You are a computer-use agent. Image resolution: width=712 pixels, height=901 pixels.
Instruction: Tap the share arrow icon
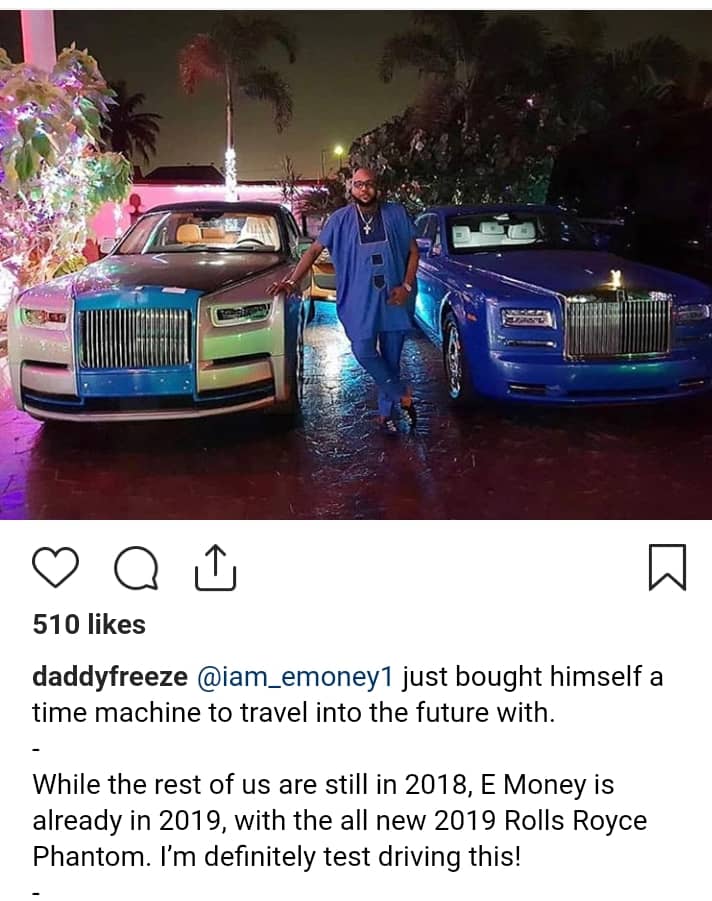click(x=215, y=567)
